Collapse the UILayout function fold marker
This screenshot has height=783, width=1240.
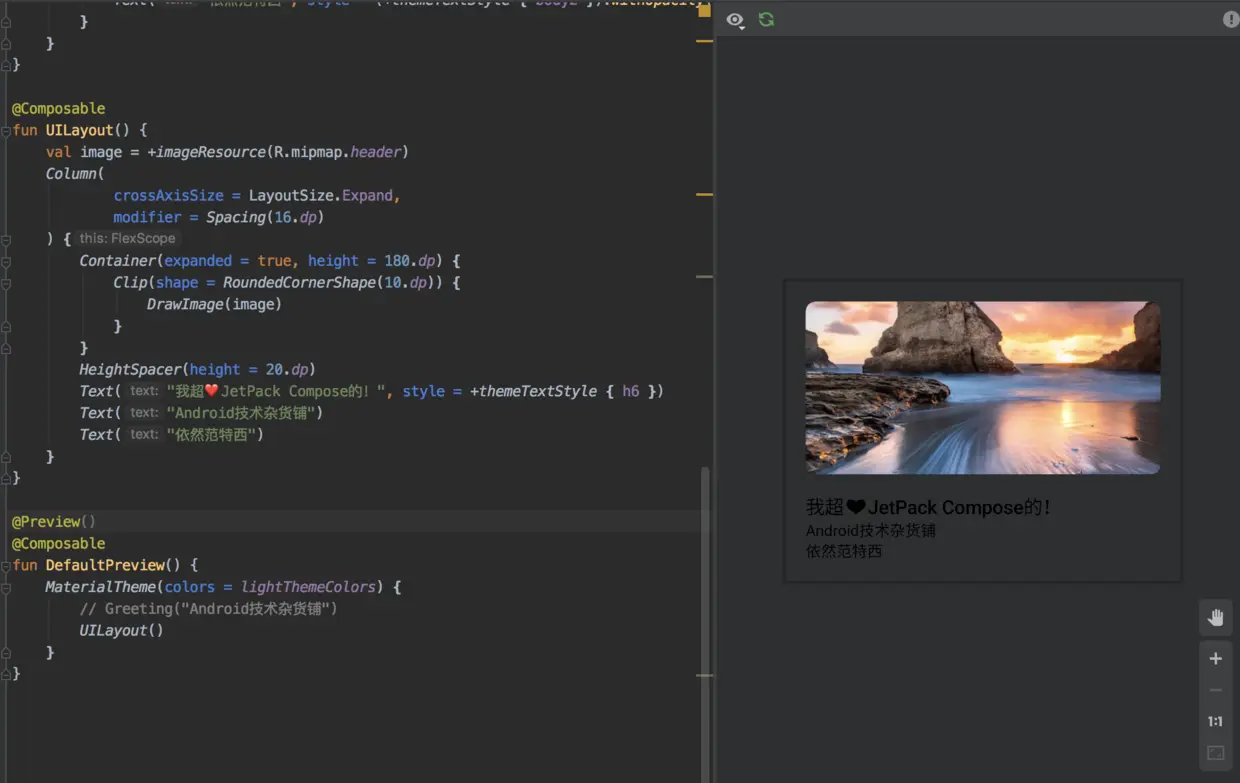coord(6,130)
